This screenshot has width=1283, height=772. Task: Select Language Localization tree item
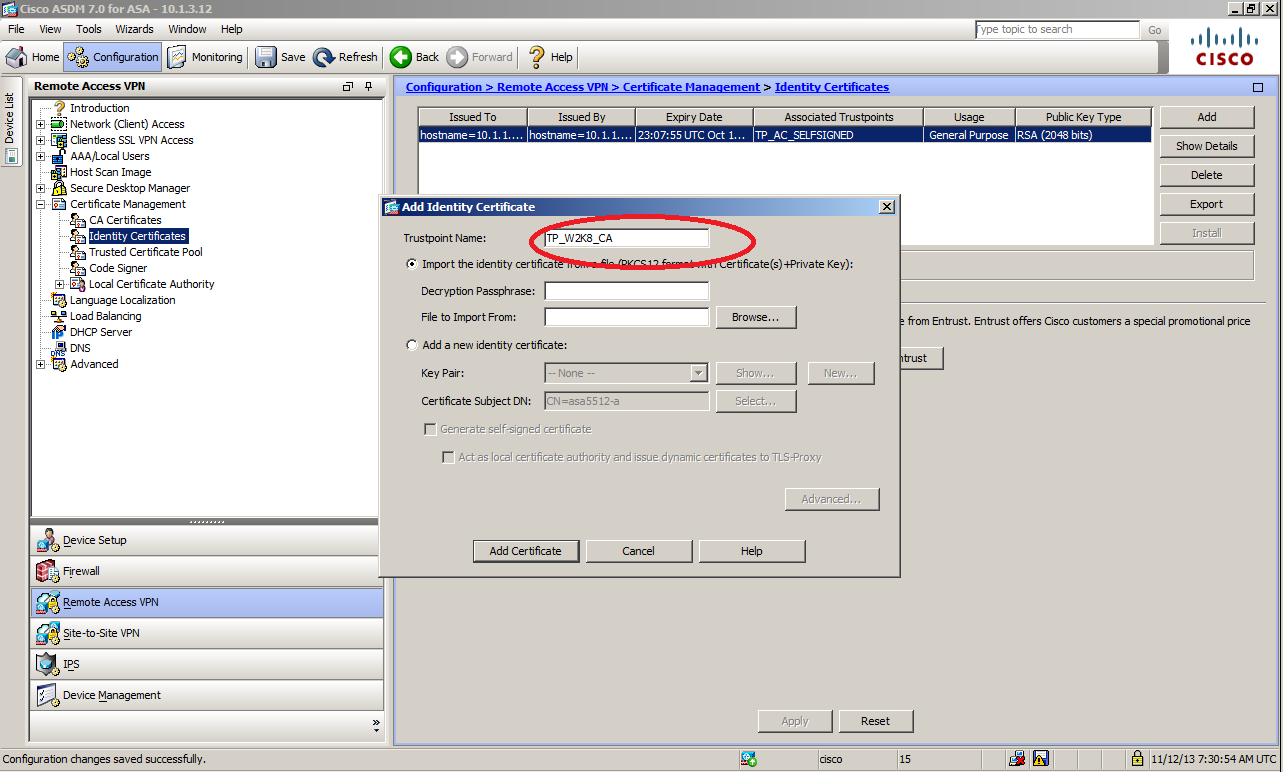tap(122, 300)
